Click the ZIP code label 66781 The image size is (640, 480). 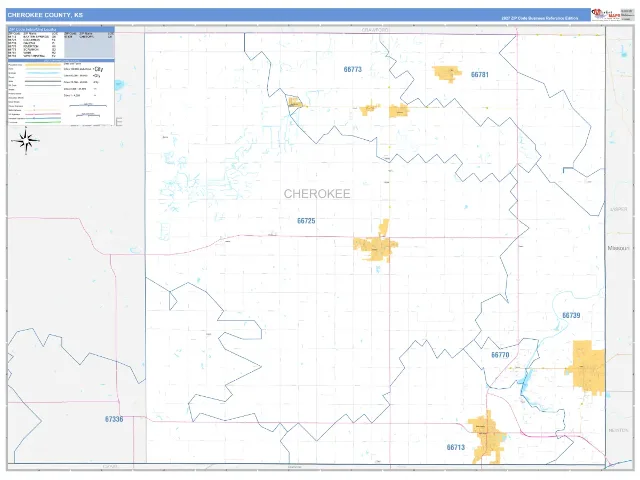[480, 75]
